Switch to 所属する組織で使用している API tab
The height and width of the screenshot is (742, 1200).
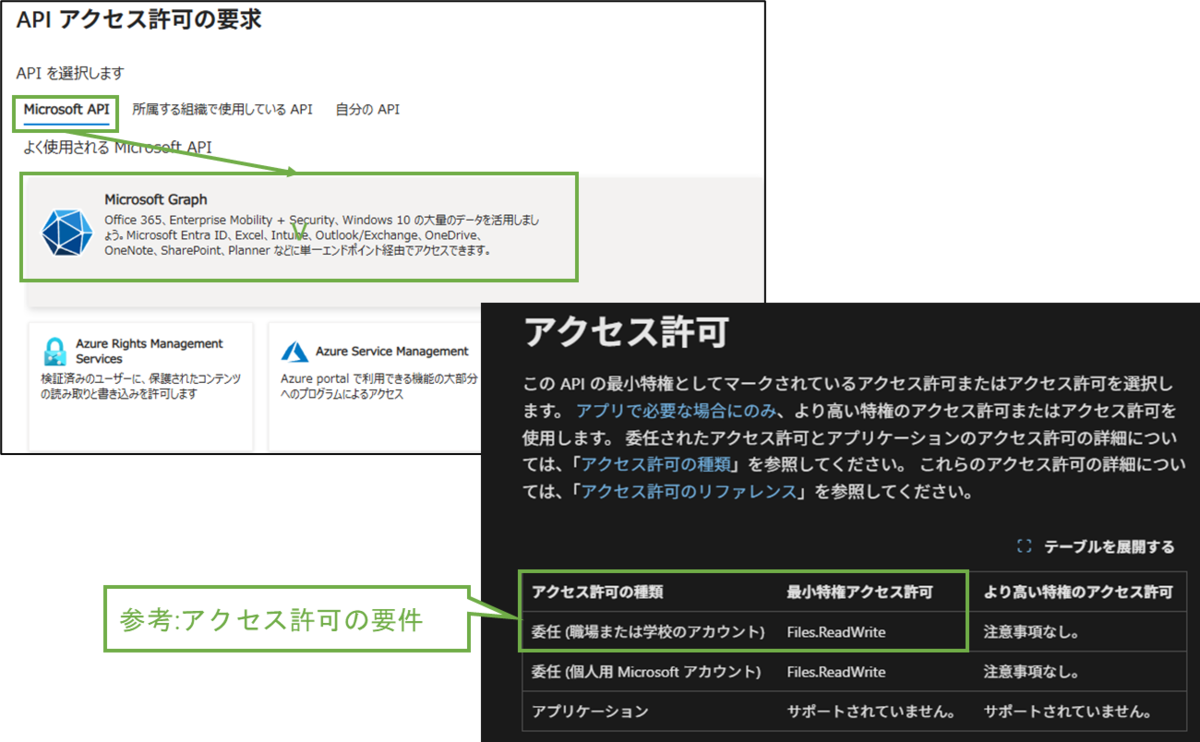click(222, 109)
